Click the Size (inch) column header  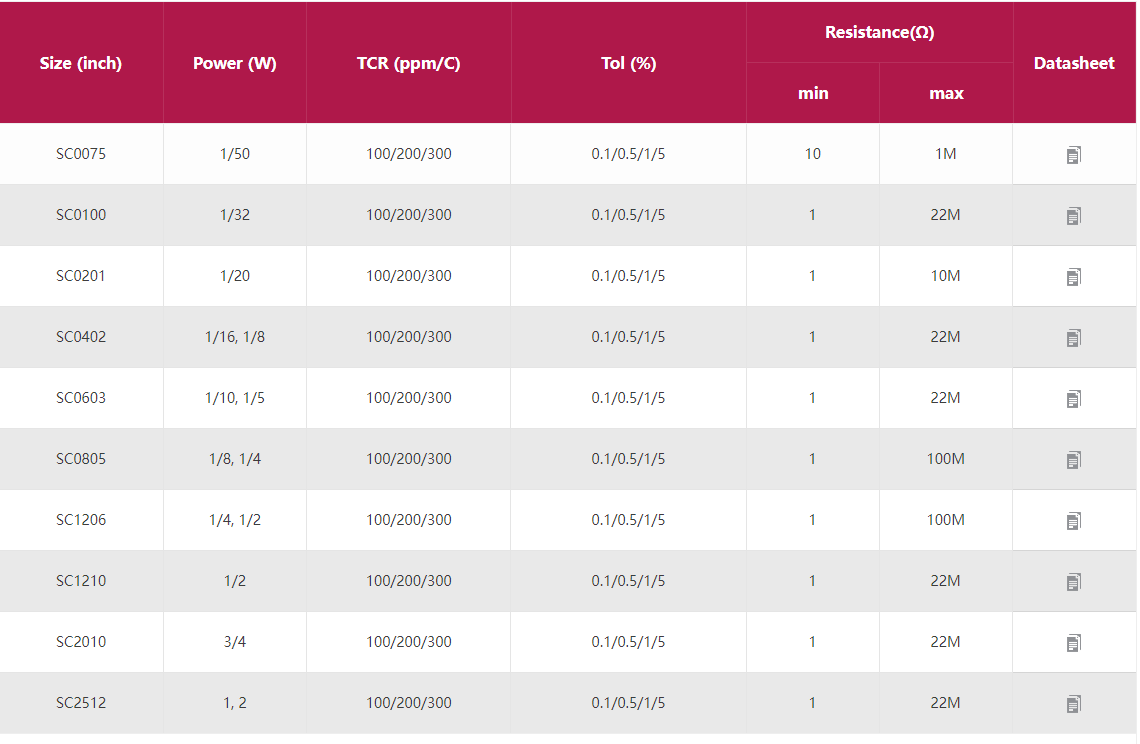[x=81, y=63]
